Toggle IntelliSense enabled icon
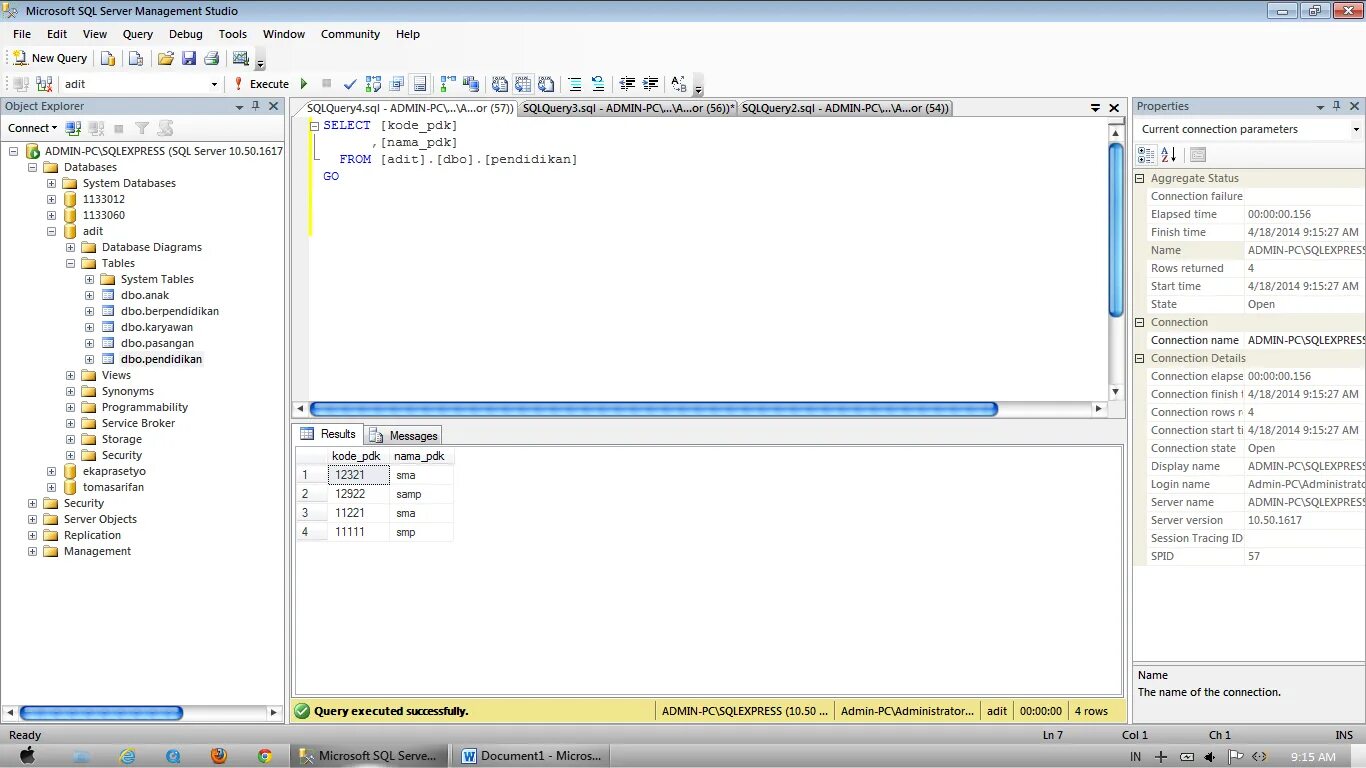The width and height of the screenshot is (1366, 768). pyautogui.click(x=420, y=84)
